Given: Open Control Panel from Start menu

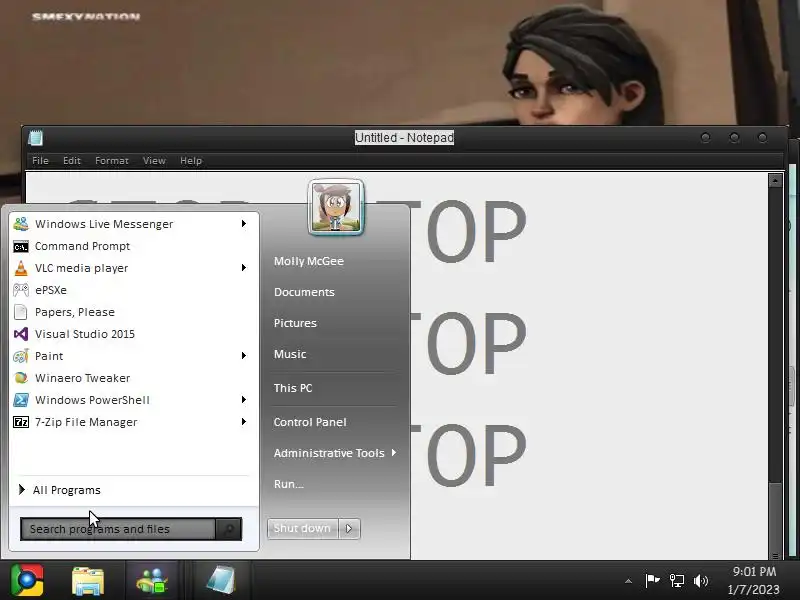Looking at the screenshot, I should 310,422.
